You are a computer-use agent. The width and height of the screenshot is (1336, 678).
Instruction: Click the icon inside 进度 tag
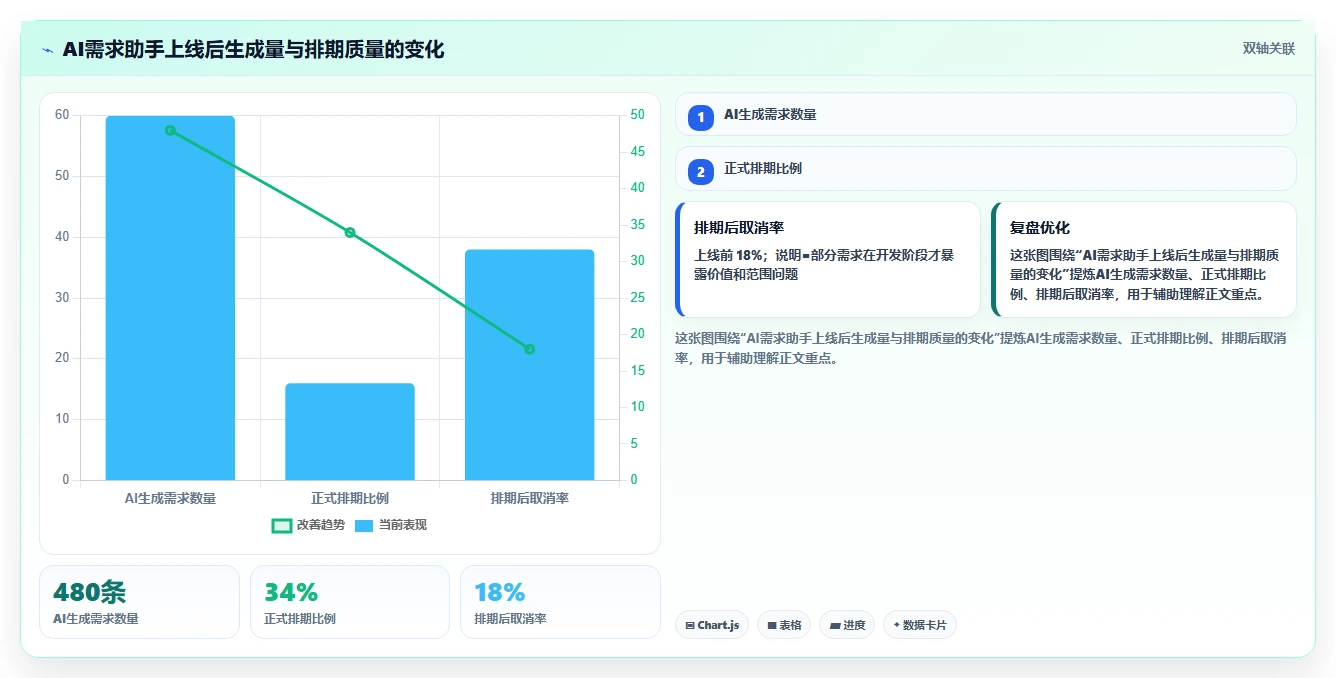coord(834,625)
